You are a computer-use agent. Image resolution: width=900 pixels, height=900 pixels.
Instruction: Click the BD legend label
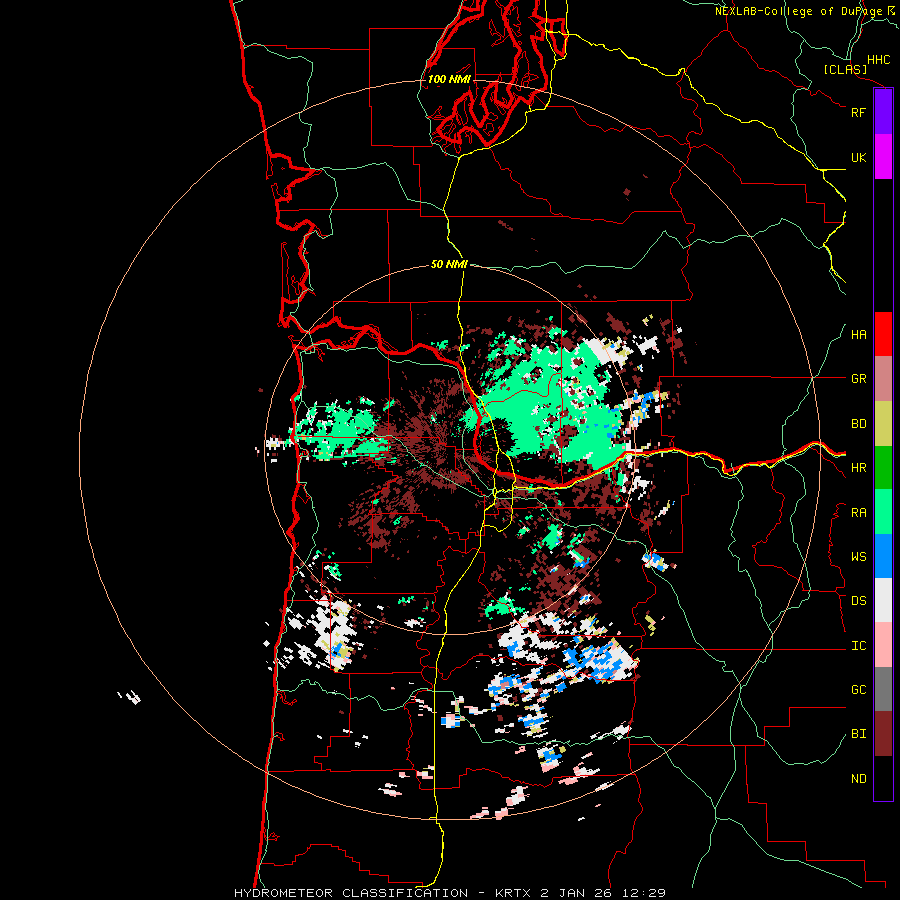click(x=858, y=424)
